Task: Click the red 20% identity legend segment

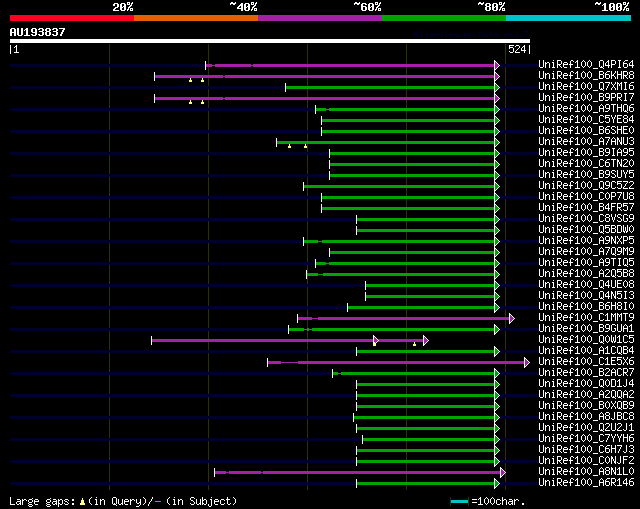Action: click(x=72, y=18)
